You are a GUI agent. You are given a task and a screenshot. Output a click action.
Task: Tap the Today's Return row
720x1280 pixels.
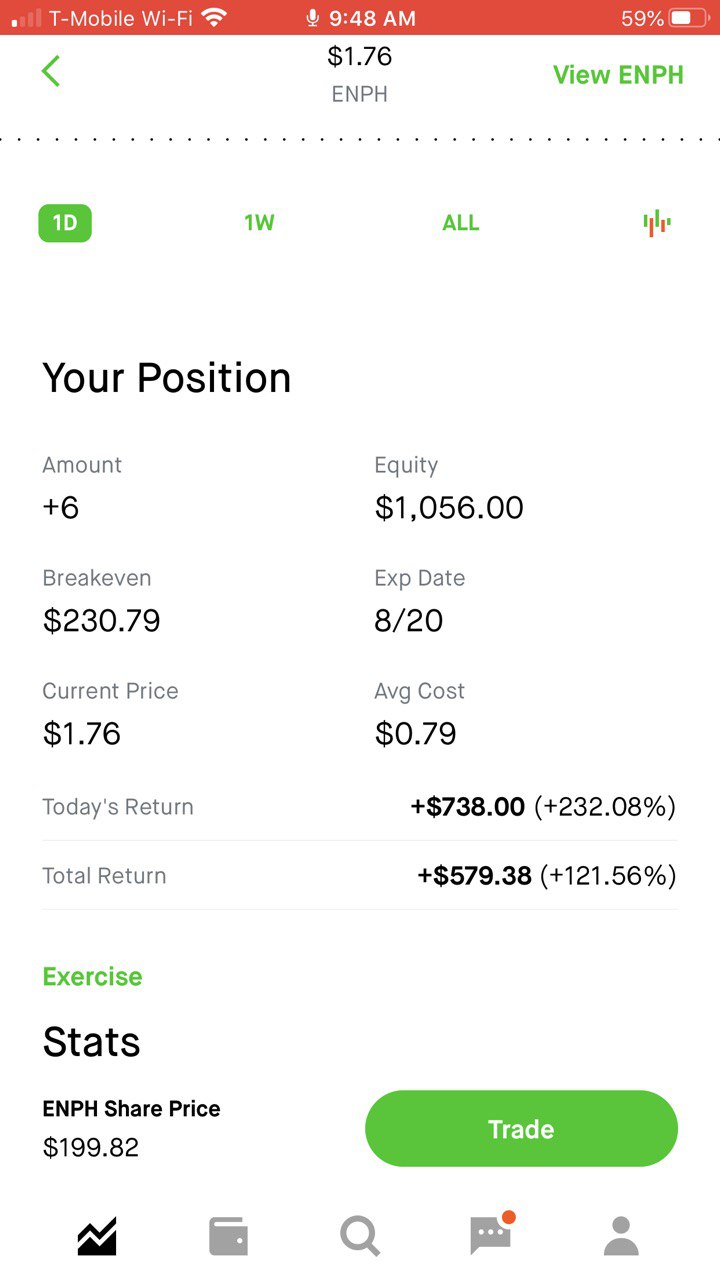click(360, 807)
